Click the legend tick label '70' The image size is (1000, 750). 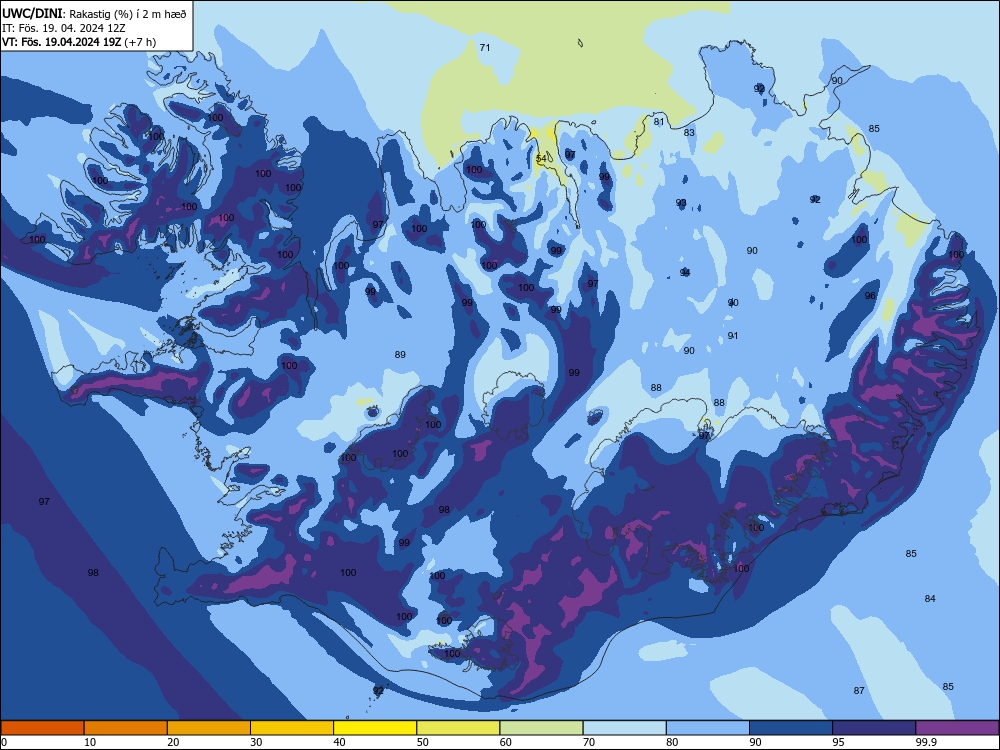point(589,742)
